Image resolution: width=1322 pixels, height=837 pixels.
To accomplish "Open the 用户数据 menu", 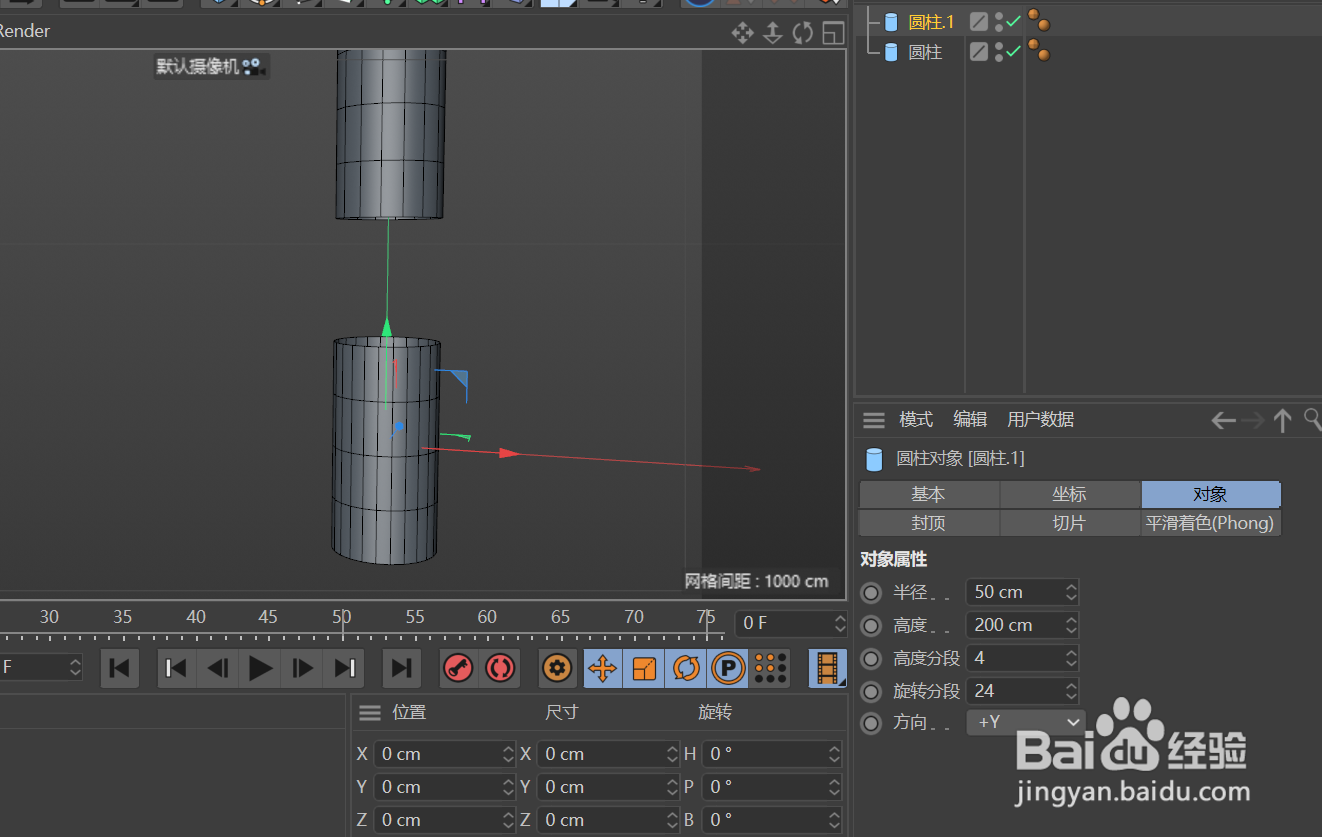I will pos(1041,420).
